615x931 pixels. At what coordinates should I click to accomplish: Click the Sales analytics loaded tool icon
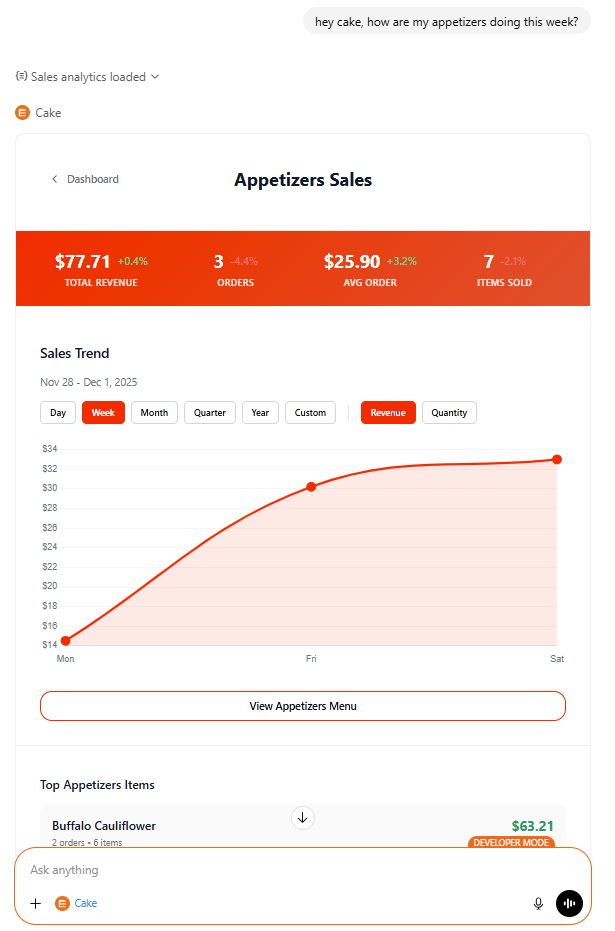click(x=22, y=77)
